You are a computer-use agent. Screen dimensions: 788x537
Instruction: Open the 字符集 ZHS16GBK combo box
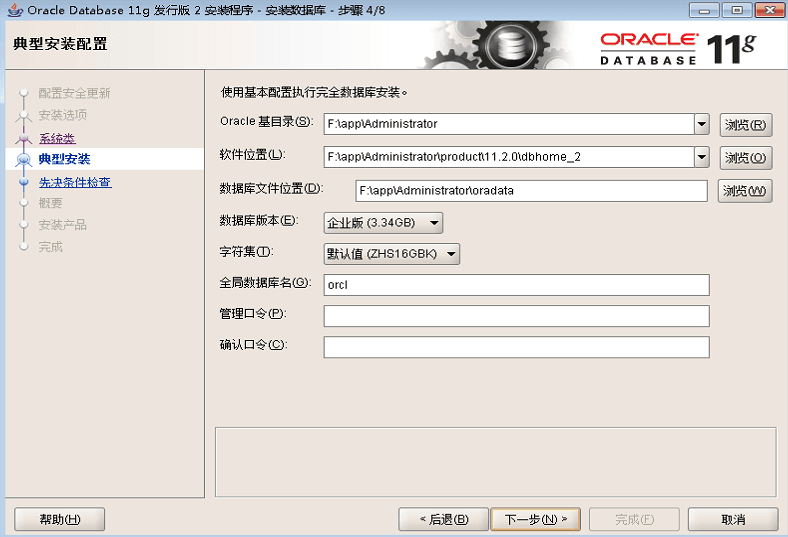click(x=391, y=254)
